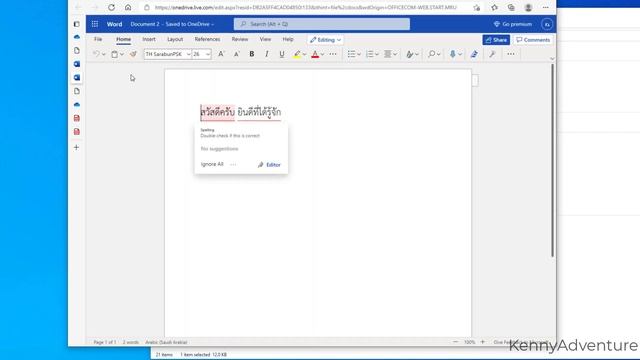Open the Comments pane
This screenshot has width=640, height=360.
[x=533, y=40]
